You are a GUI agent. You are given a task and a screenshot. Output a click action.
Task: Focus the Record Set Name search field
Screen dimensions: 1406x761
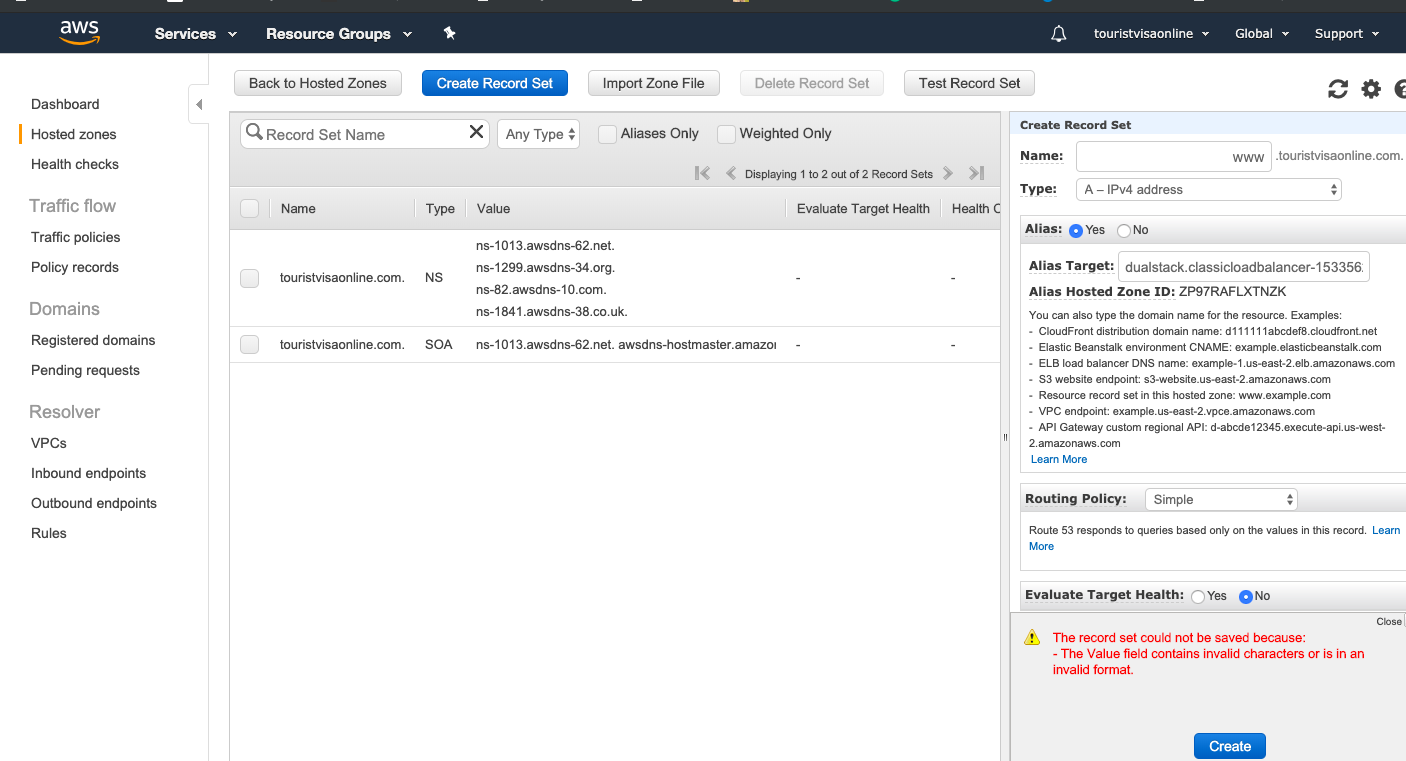(365, 134)
